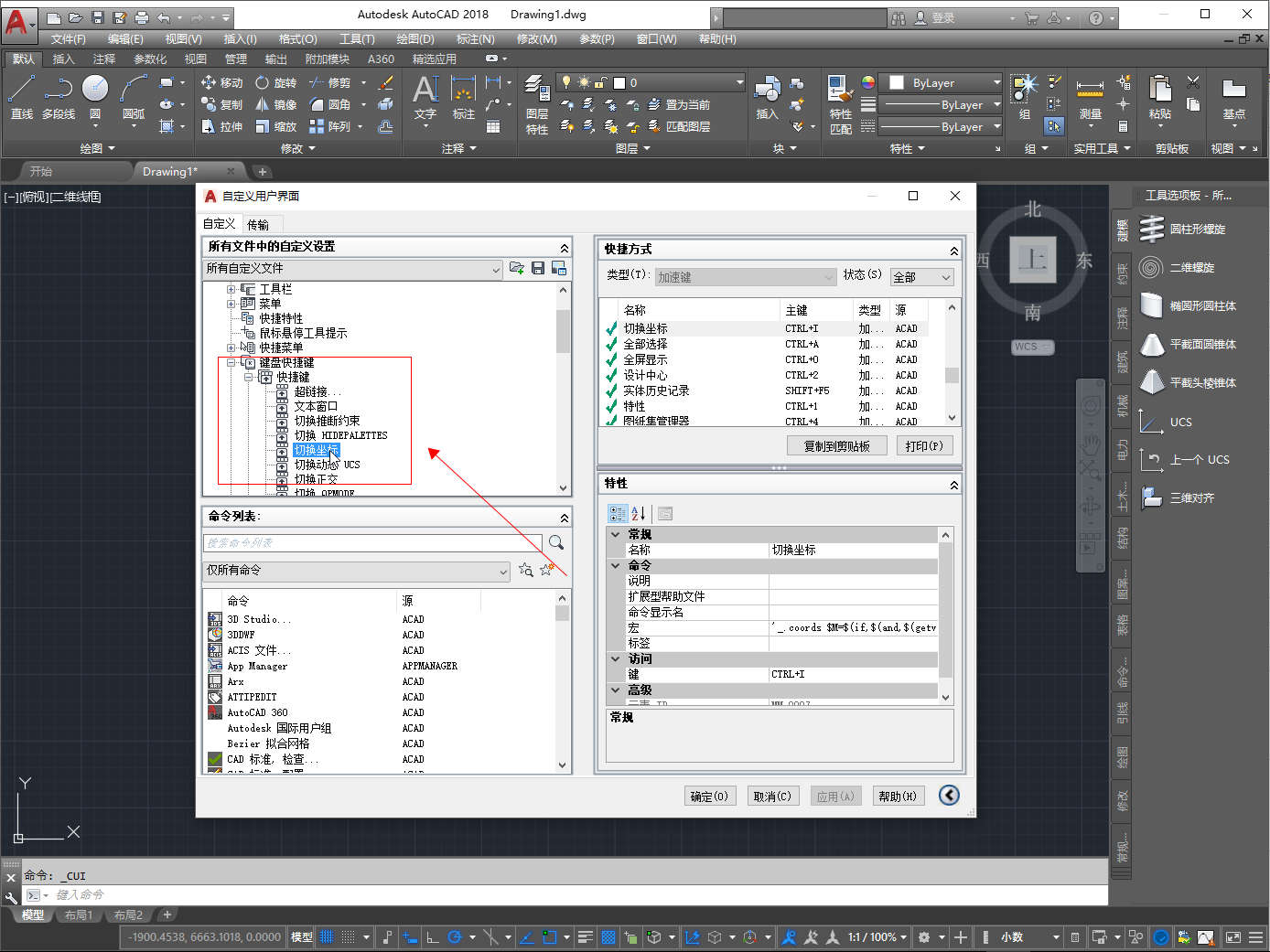Toggle layer 0 lightbulb on/off icon
The height and width of the screenshot is (952, 1270).
point(566,82)
